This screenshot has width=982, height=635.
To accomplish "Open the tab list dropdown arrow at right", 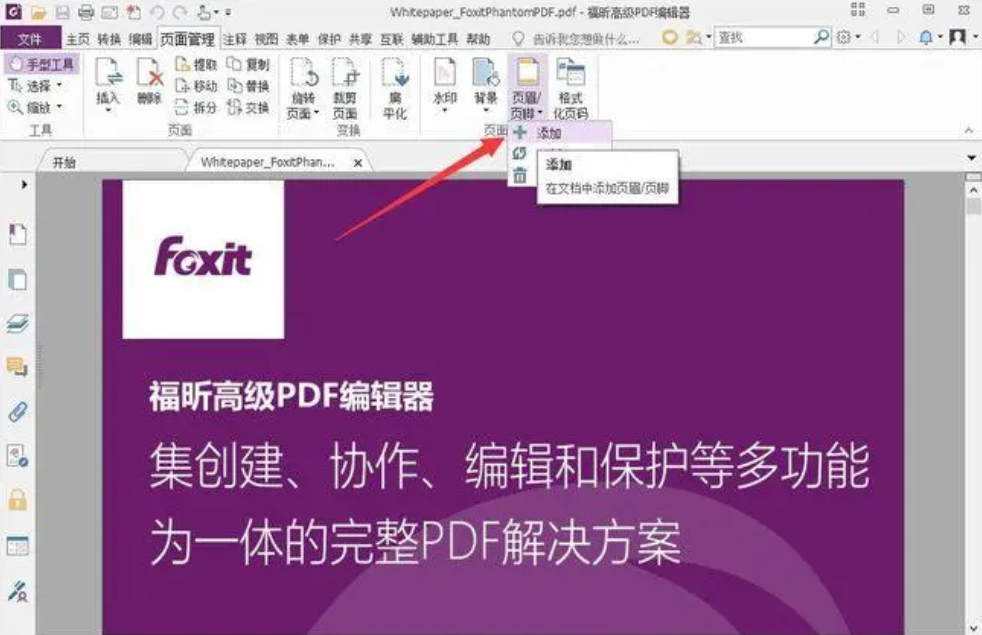I will [x=972, y=158].
